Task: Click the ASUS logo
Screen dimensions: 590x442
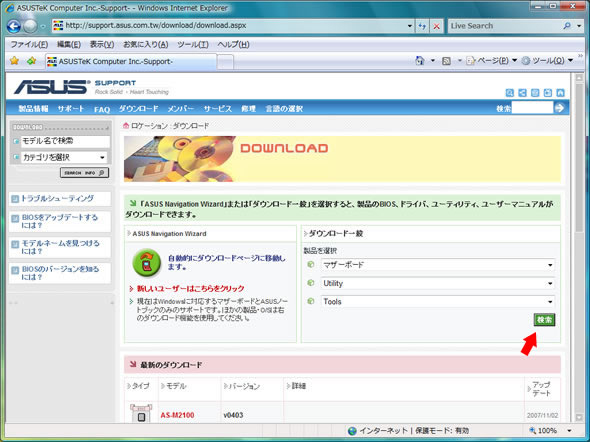Action: (52, 87)
